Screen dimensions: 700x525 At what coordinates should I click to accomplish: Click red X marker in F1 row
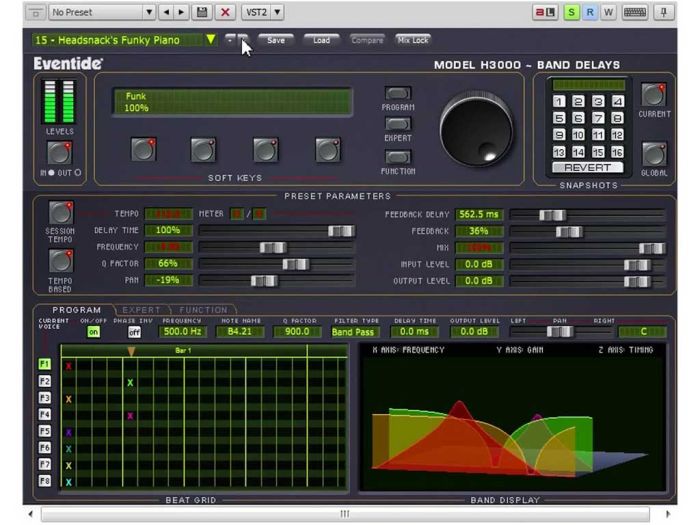[68, 367]
